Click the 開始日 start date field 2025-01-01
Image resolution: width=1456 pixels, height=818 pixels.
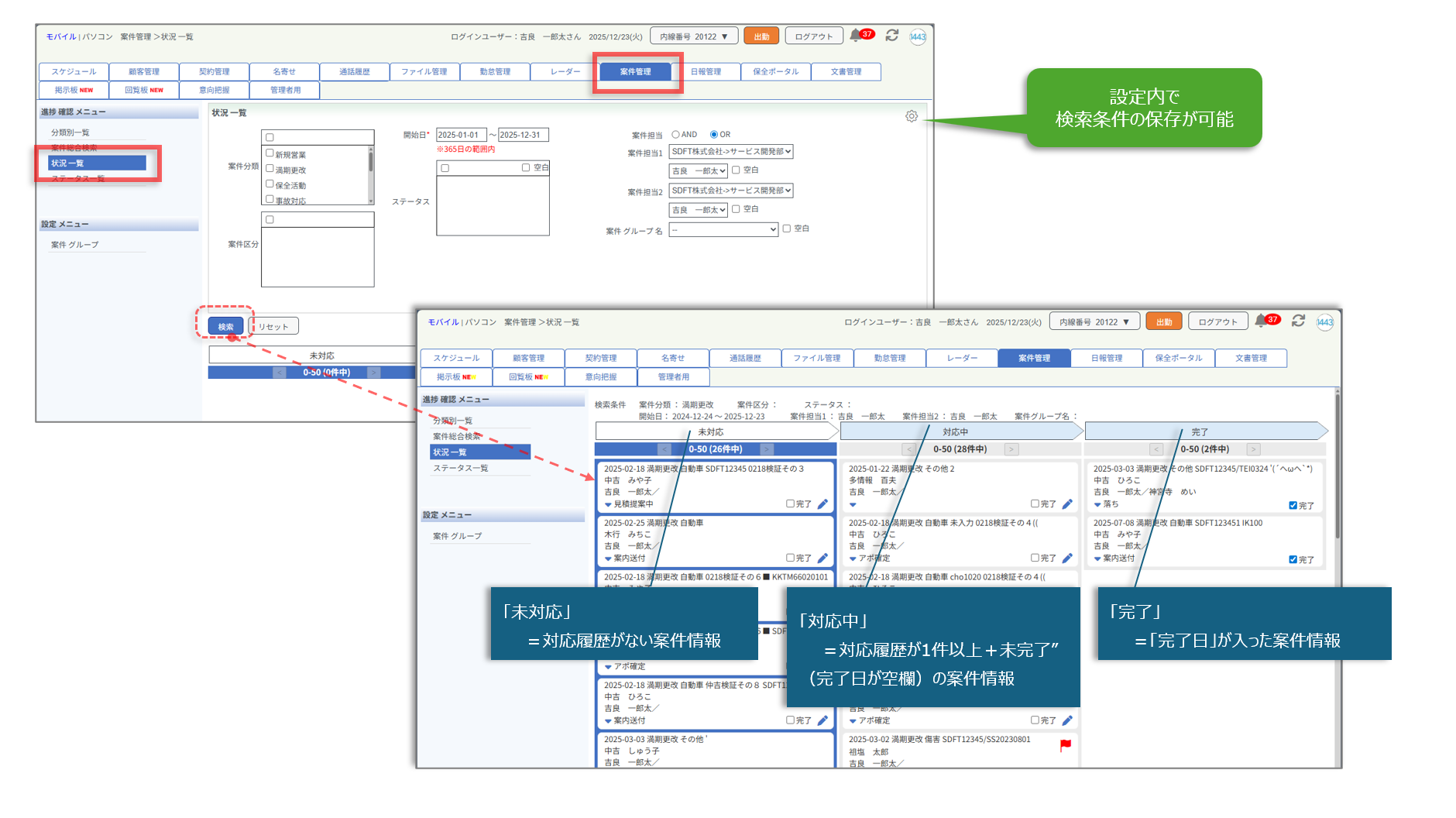click(x=461, y=135)
